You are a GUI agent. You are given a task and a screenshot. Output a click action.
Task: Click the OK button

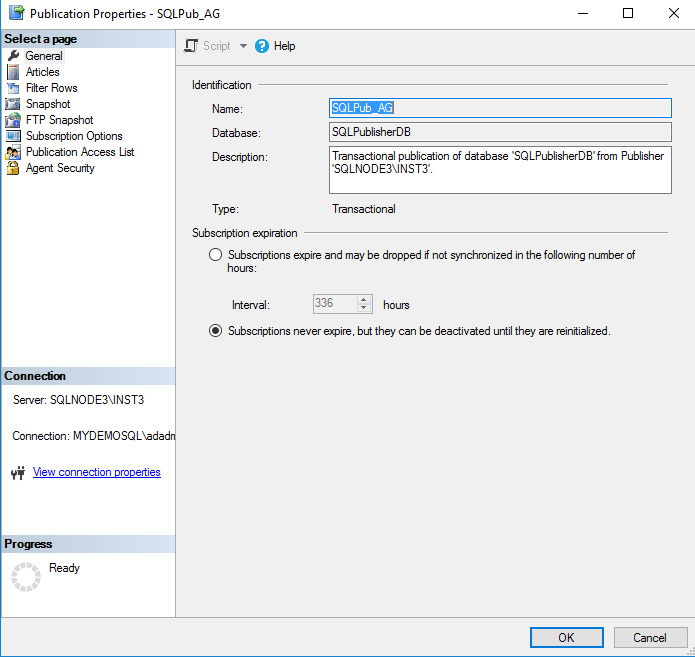(x=566, y=637)
